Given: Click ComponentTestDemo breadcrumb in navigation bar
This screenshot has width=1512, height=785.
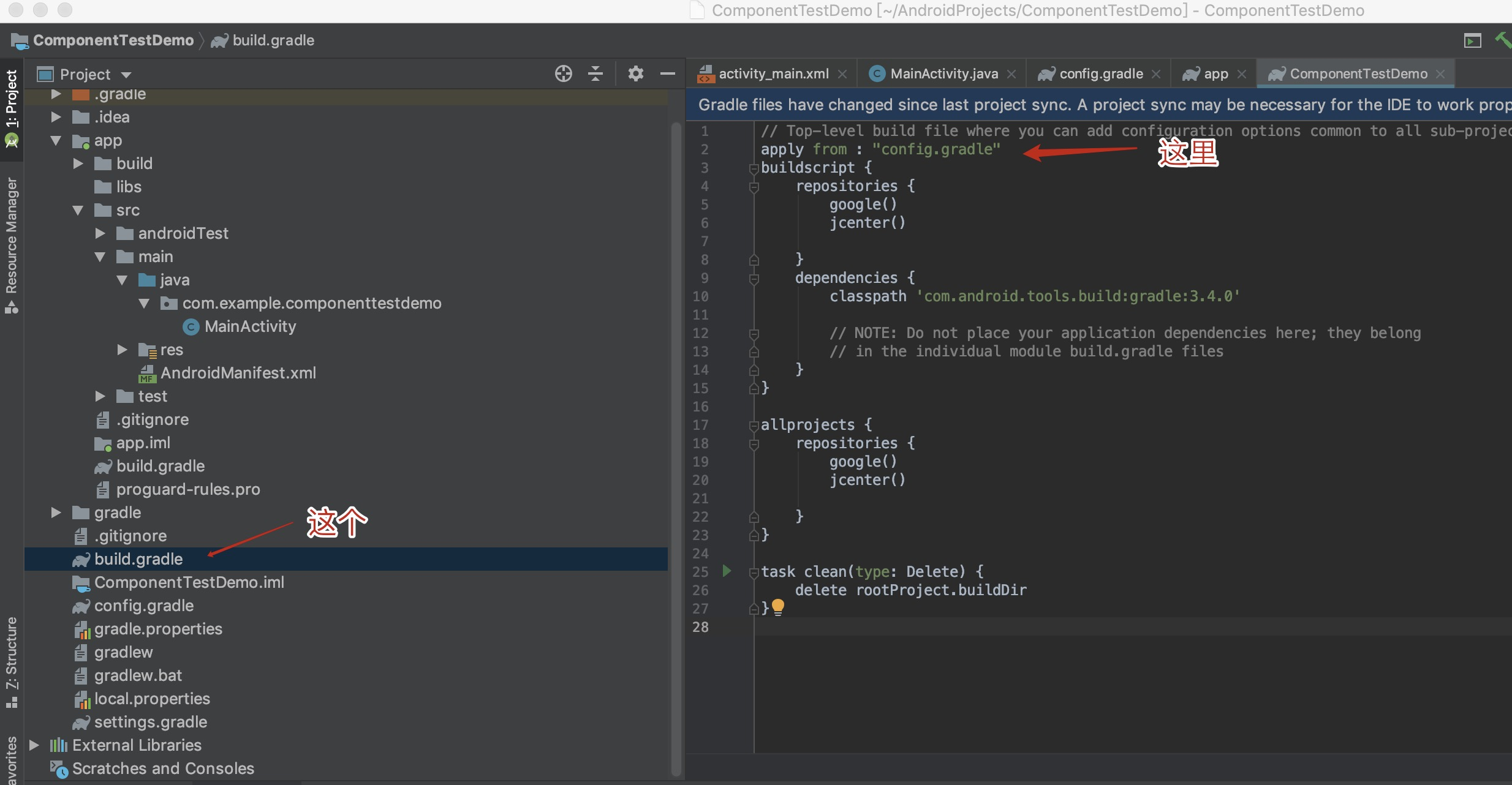Looking at the screenshot, I should coord(113,40).
